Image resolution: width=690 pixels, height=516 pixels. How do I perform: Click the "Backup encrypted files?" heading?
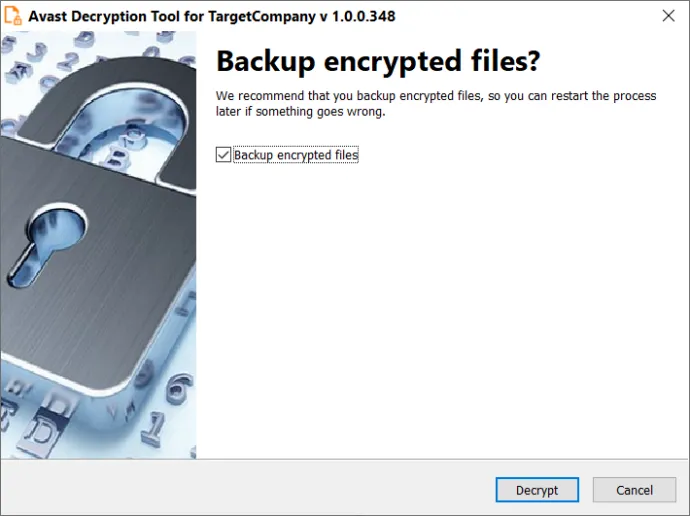pos(378,61)
